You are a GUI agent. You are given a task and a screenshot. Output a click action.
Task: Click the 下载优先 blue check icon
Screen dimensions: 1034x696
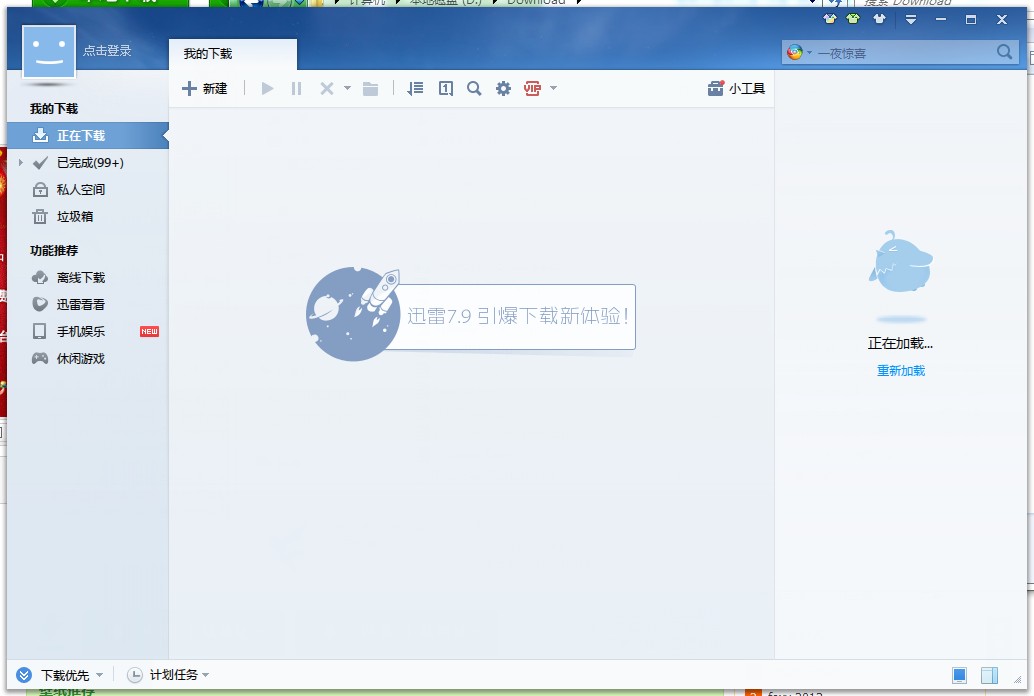[x=24, y=675]
